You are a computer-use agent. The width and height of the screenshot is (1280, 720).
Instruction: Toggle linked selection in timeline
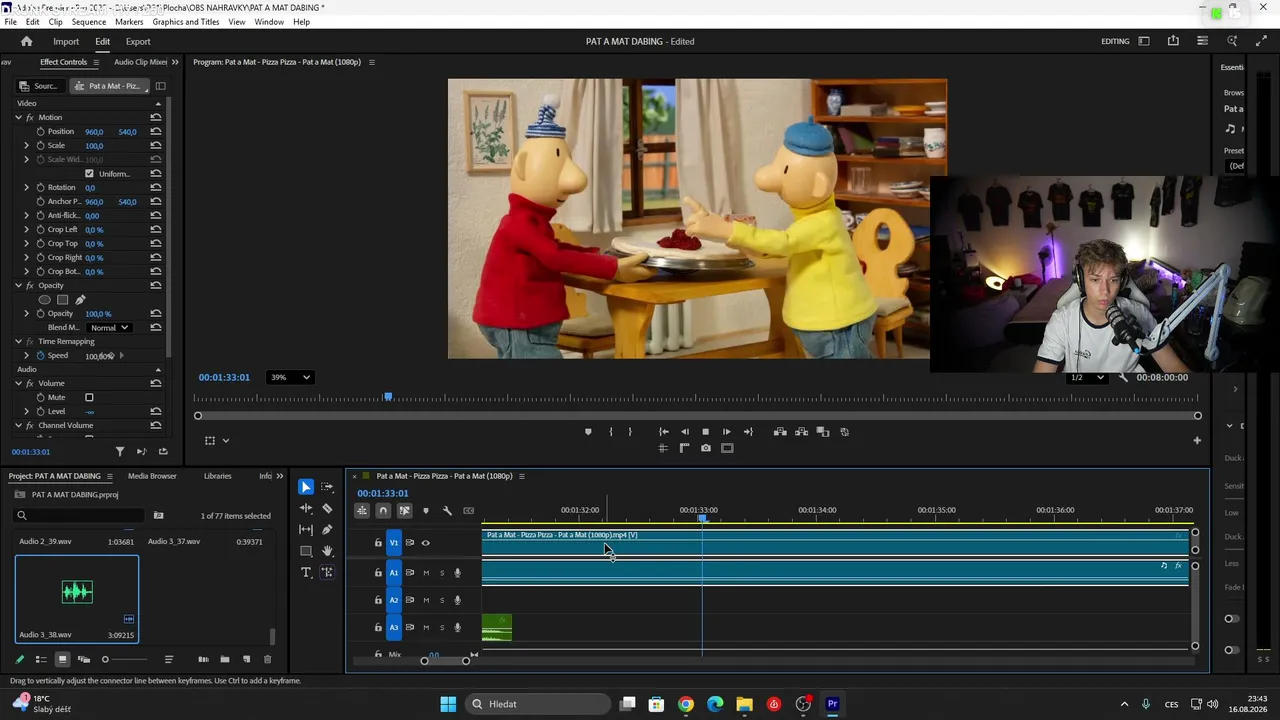405,511
